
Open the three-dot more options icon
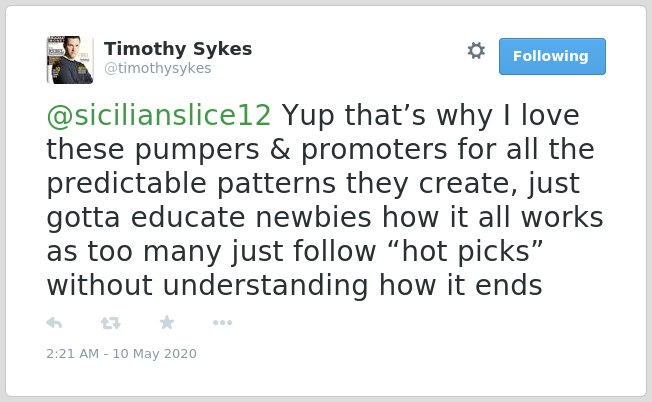222,323
